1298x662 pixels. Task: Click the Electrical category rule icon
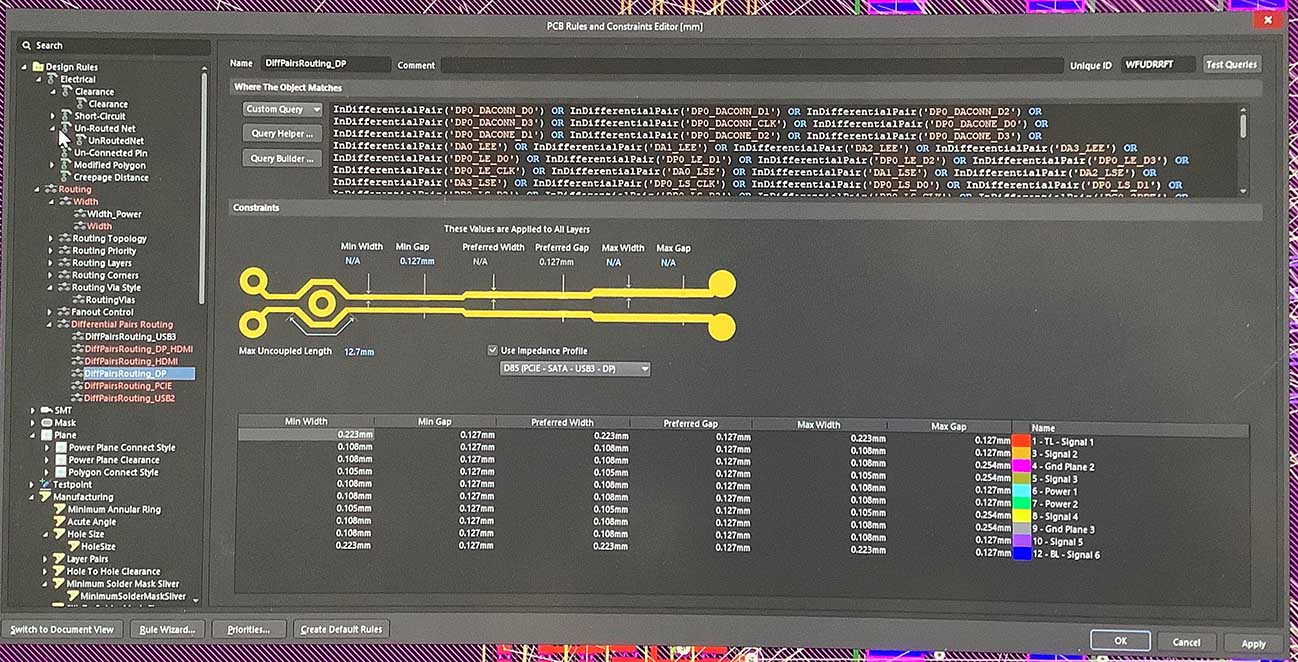click(x=52, y=79)
